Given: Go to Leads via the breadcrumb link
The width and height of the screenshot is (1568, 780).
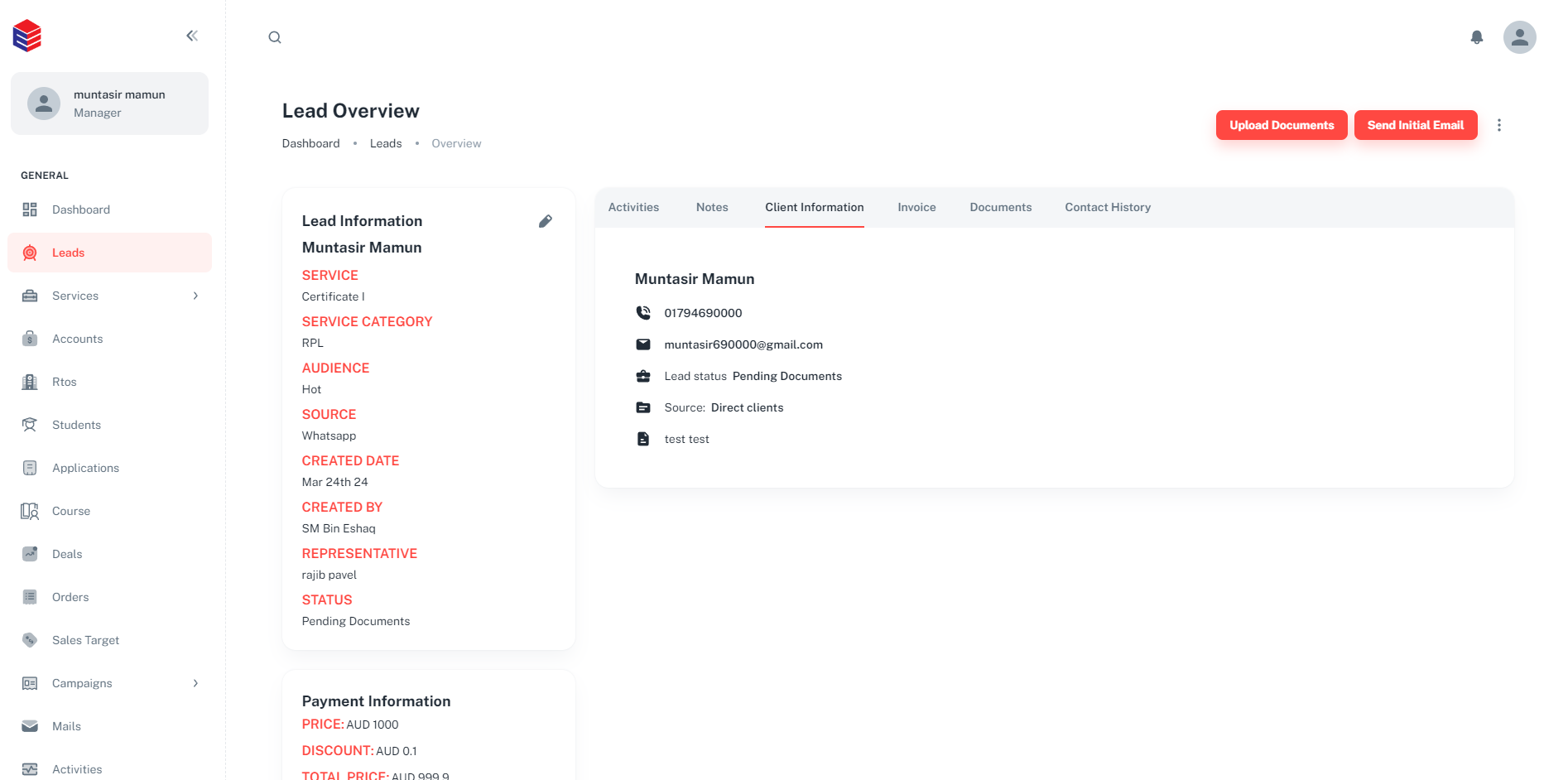Looking at the screenshot, I should coord(385,143).
